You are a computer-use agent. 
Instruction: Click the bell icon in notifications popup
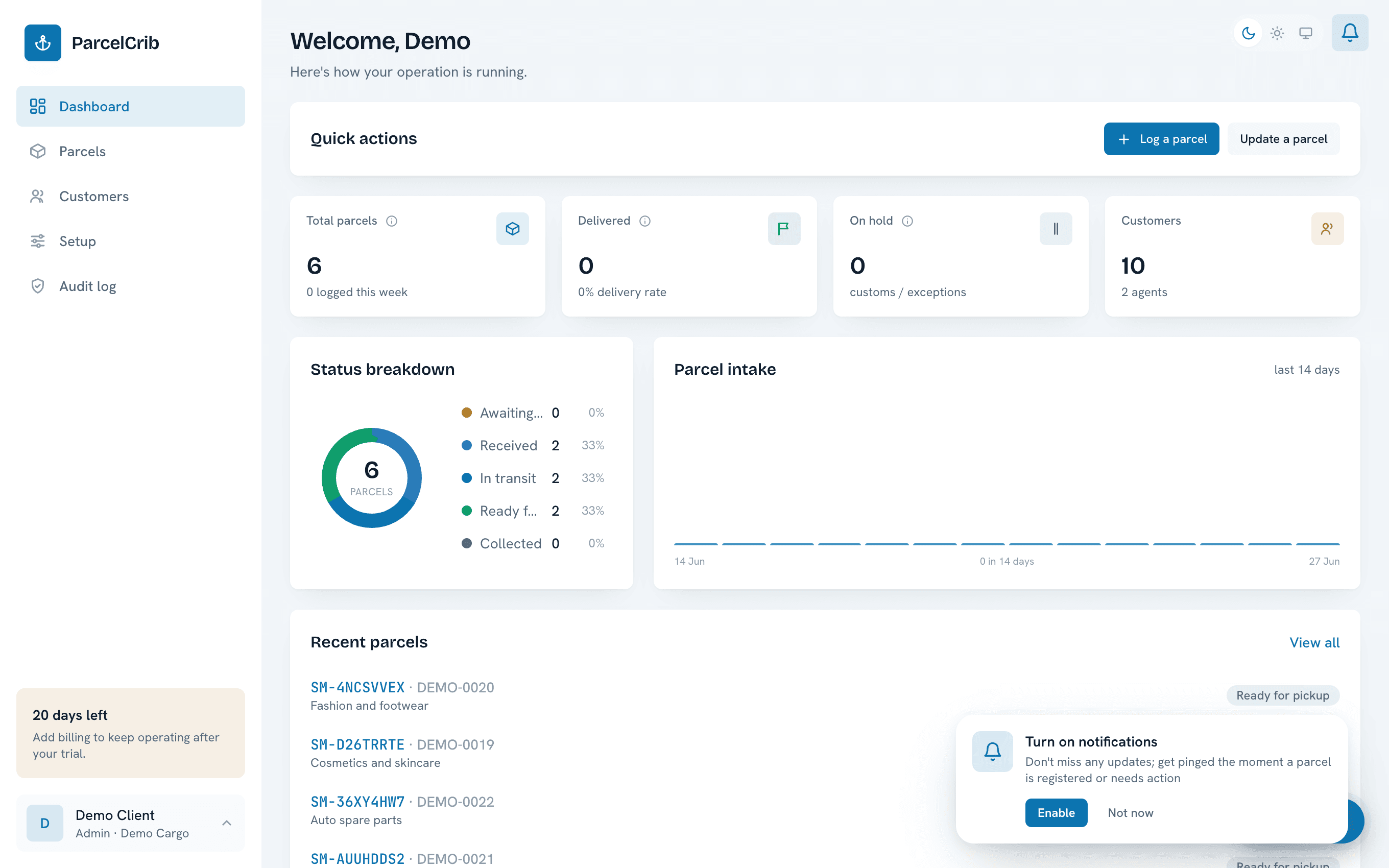tap(992, 752)
